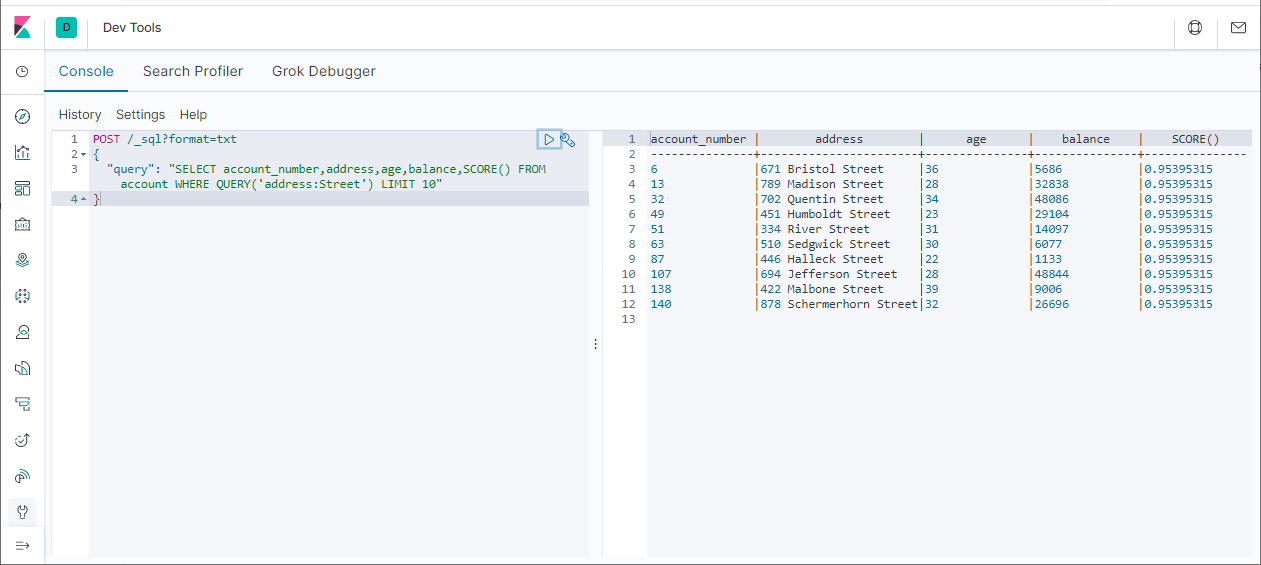This screenshot has width=1261, height=565.
Task: Open Visualize chart icon in sidebar
Action: [x=22, y=153]
